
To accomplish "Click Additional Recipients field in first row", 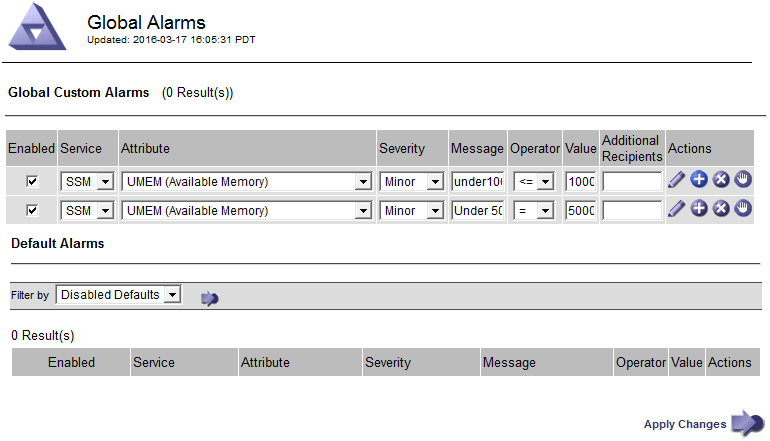I will 631,182.
